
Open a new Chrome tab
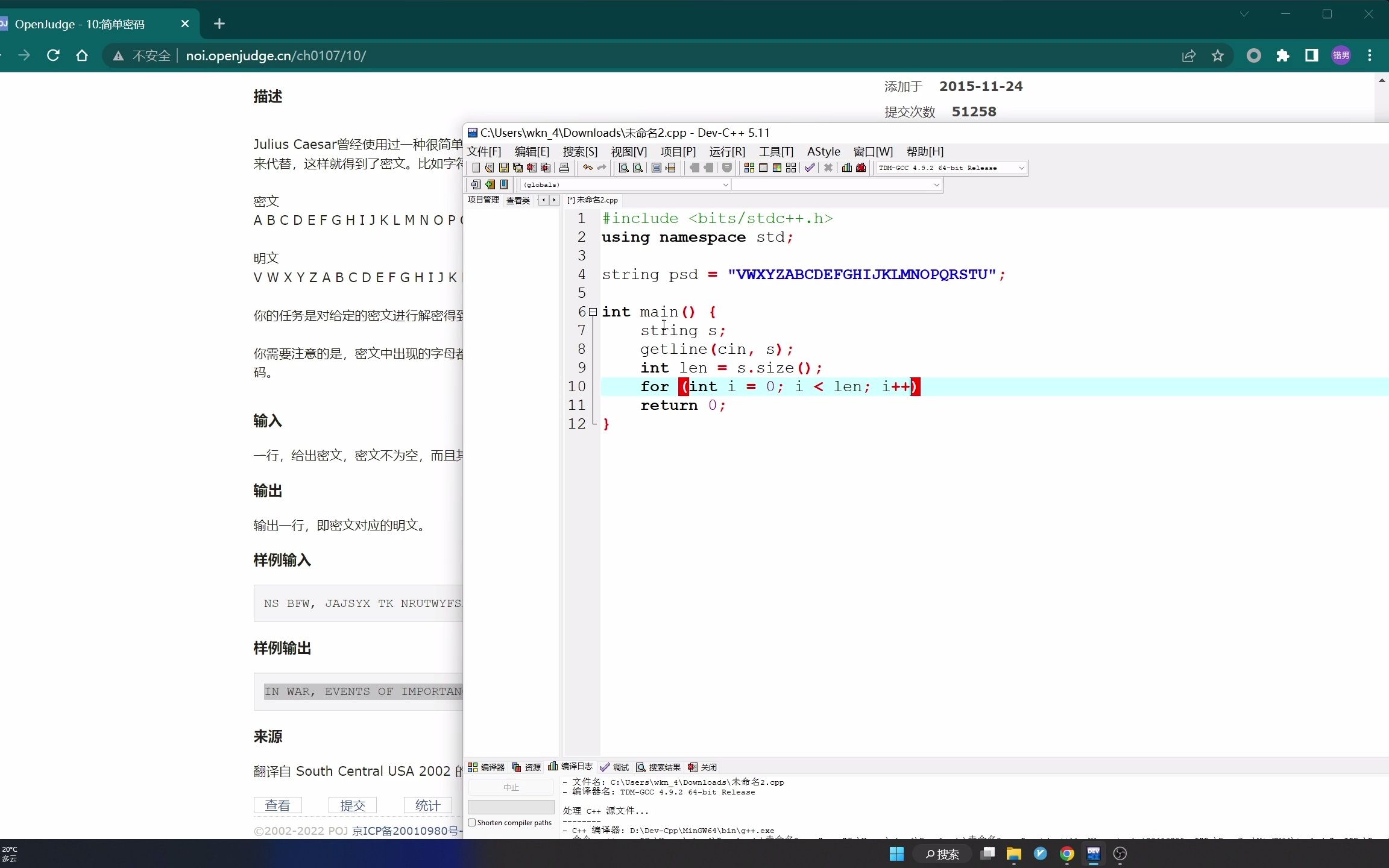(219, 24)
